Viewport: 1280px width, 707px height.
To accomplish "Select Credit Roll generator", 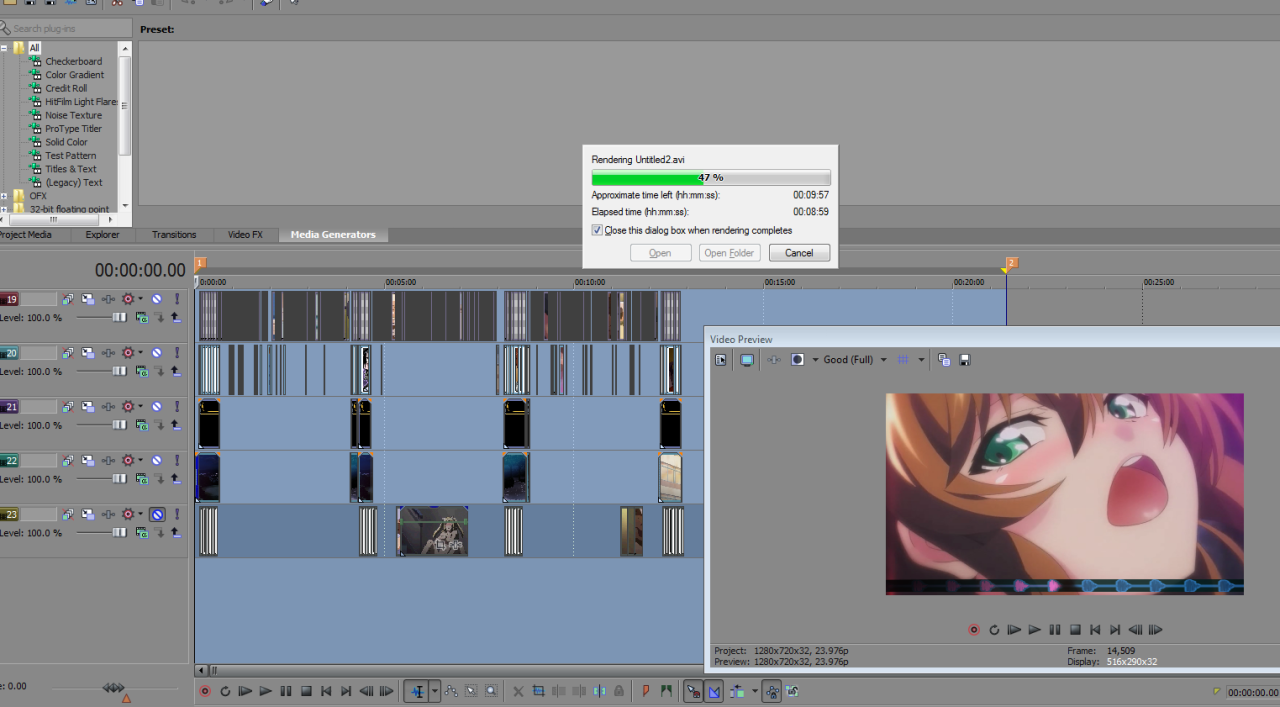I will 66,88.
